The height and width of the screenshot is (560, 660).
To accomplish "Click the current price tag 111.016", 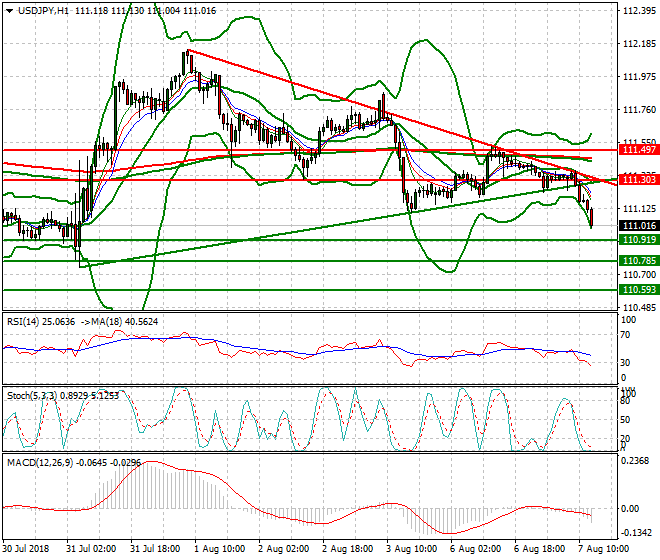I will click(x=637, y=227).
